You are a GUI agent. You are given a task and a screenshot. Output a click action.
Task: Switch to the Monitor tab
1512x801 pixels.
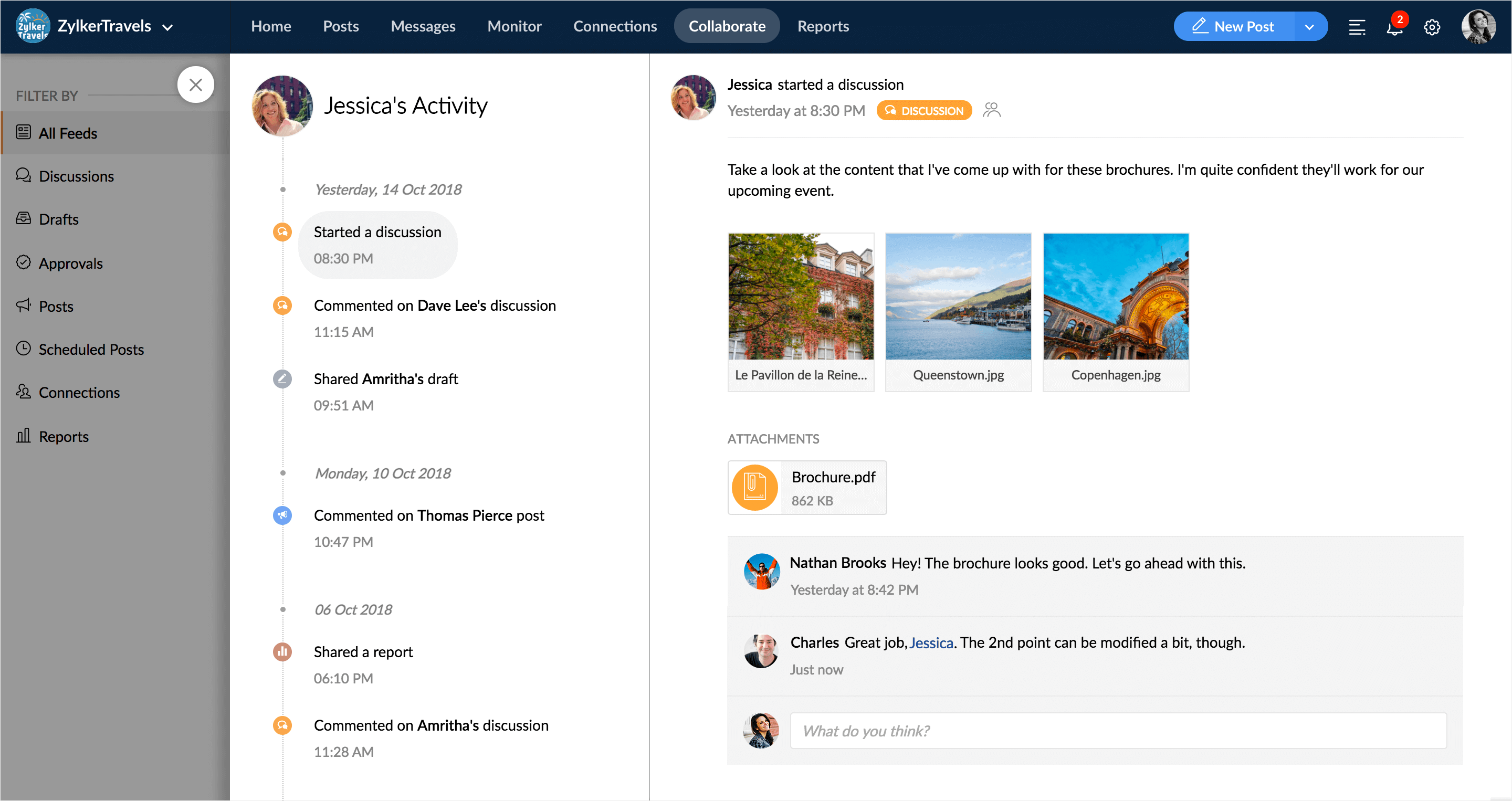tap(514, 26)
